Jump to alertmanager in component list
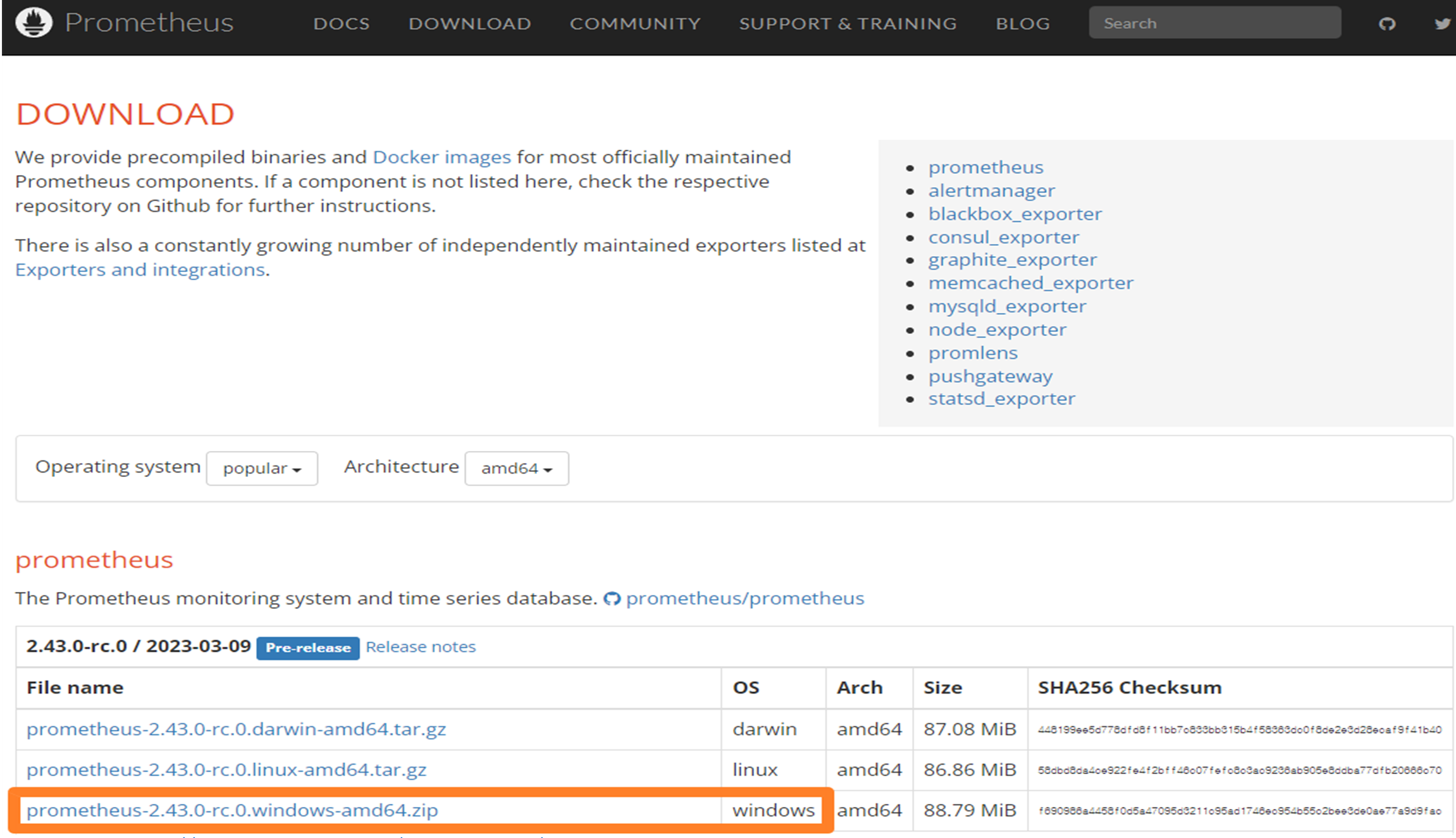 [991, 190]
